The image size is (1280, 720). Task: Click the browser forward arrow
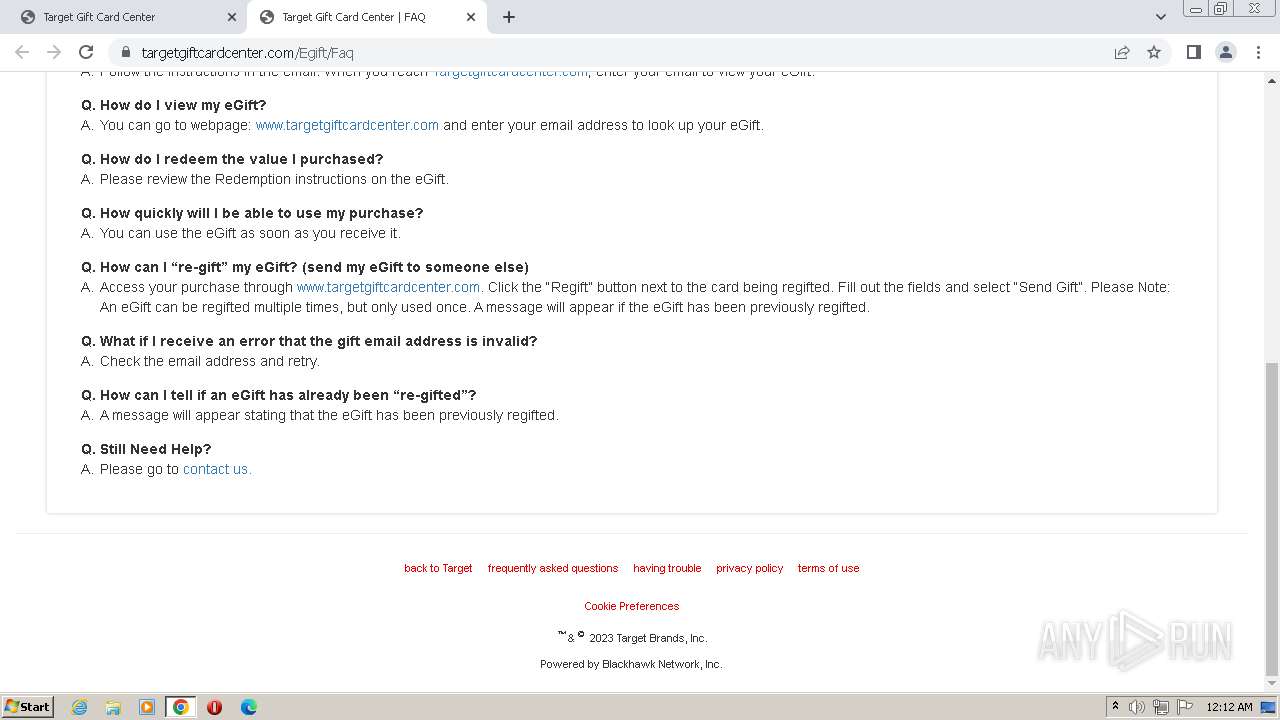(54, 52)
